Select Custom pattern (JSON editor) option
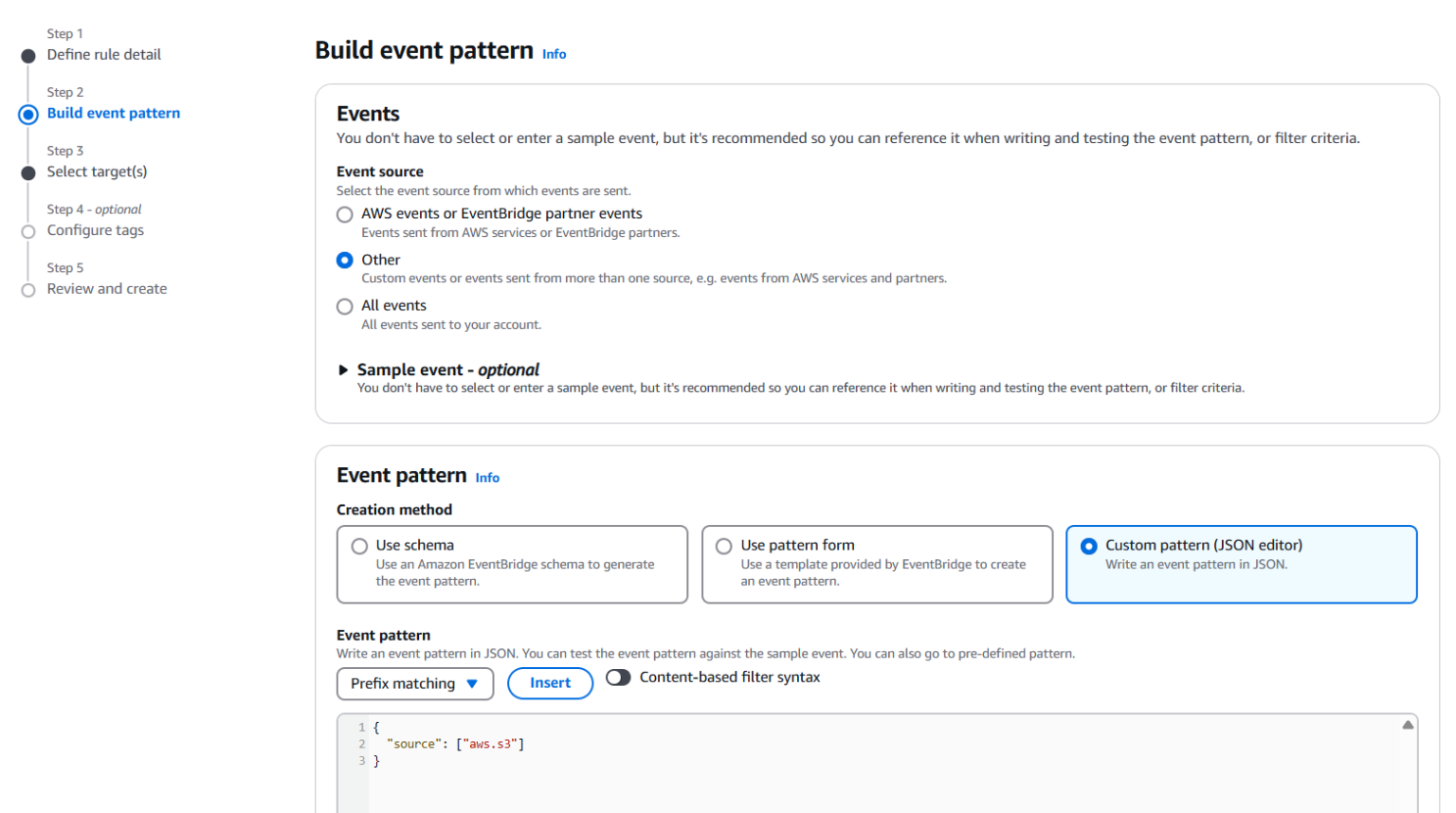1456x813 pixels. tap(1089, 547)
